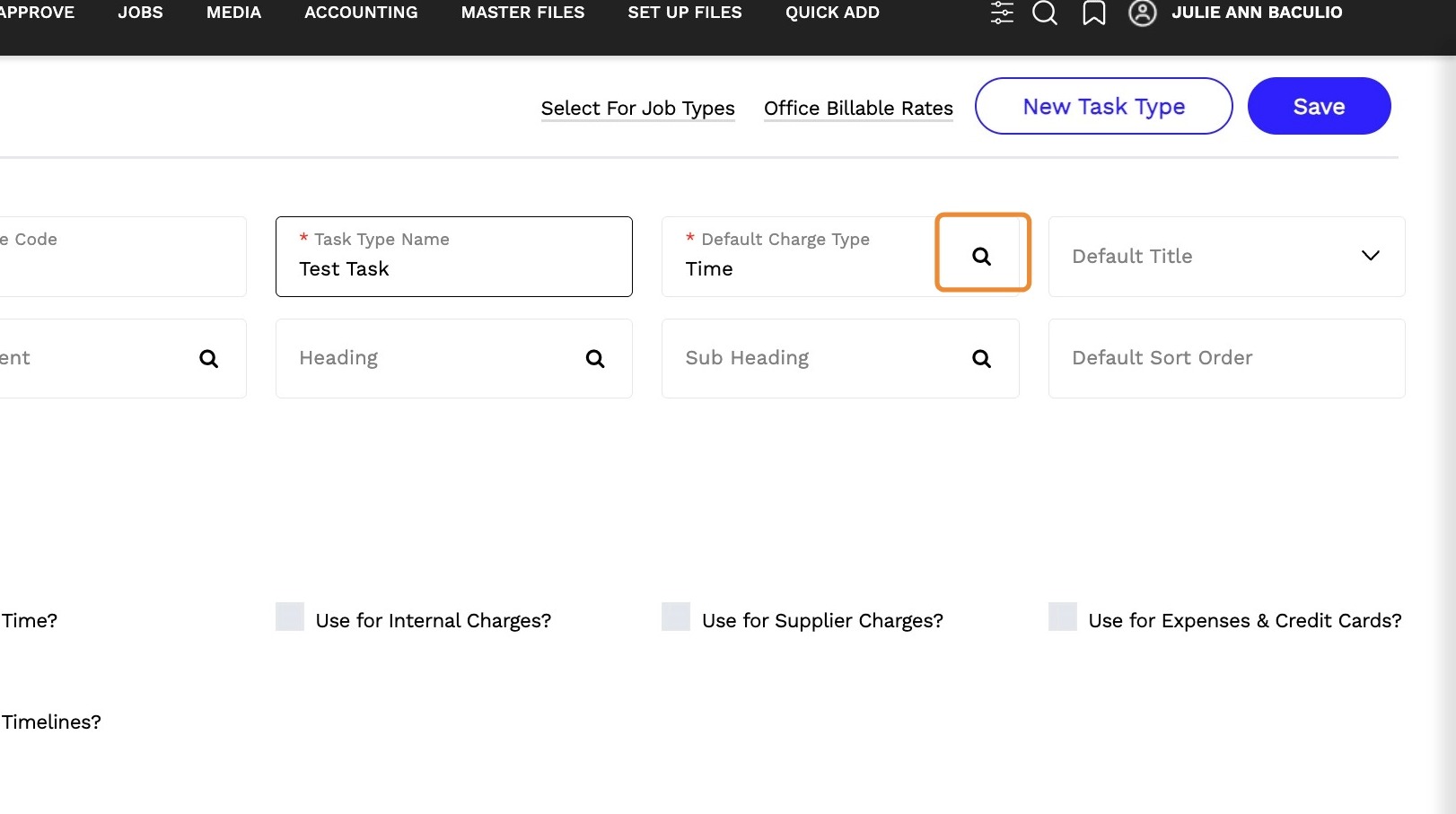Click the Save button
Screen dimensions: 1456x814
click(1319, 107)
